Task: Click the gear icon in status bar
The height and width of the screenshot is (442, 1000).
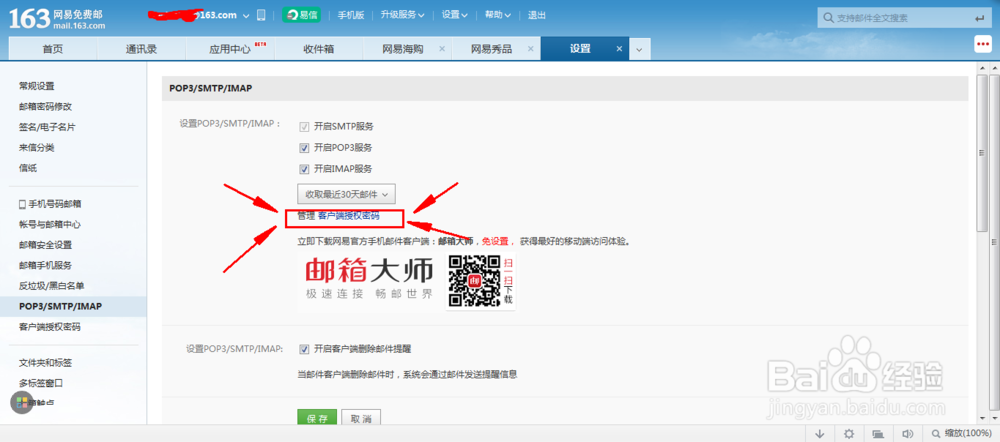Action: tap(849, 434)
